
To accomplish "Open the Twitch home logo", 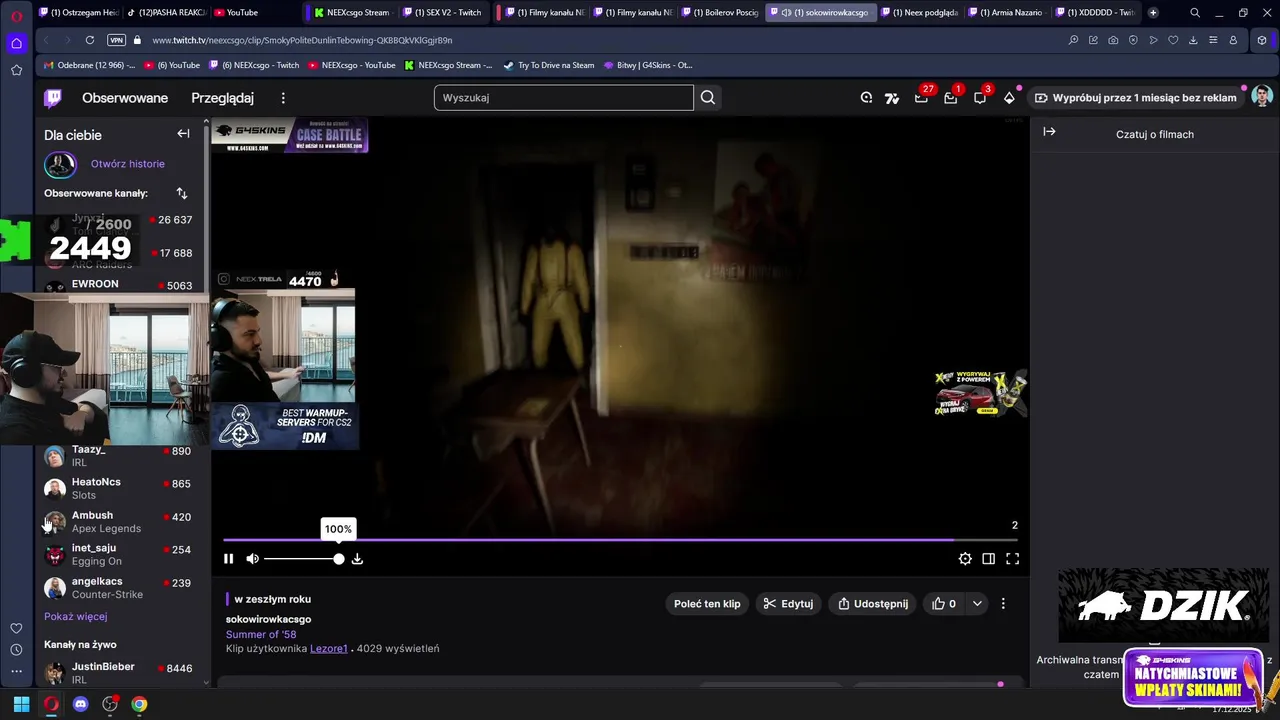I will (52, 98).
